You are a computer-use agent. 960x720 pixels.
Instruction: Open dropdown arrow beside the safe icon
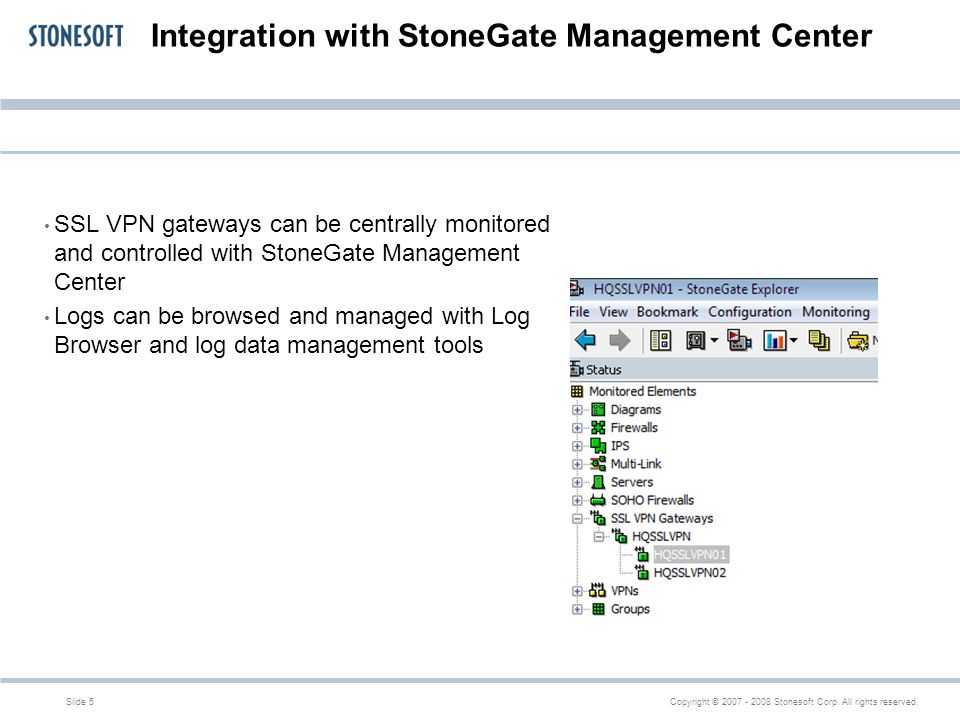[714, 340]
